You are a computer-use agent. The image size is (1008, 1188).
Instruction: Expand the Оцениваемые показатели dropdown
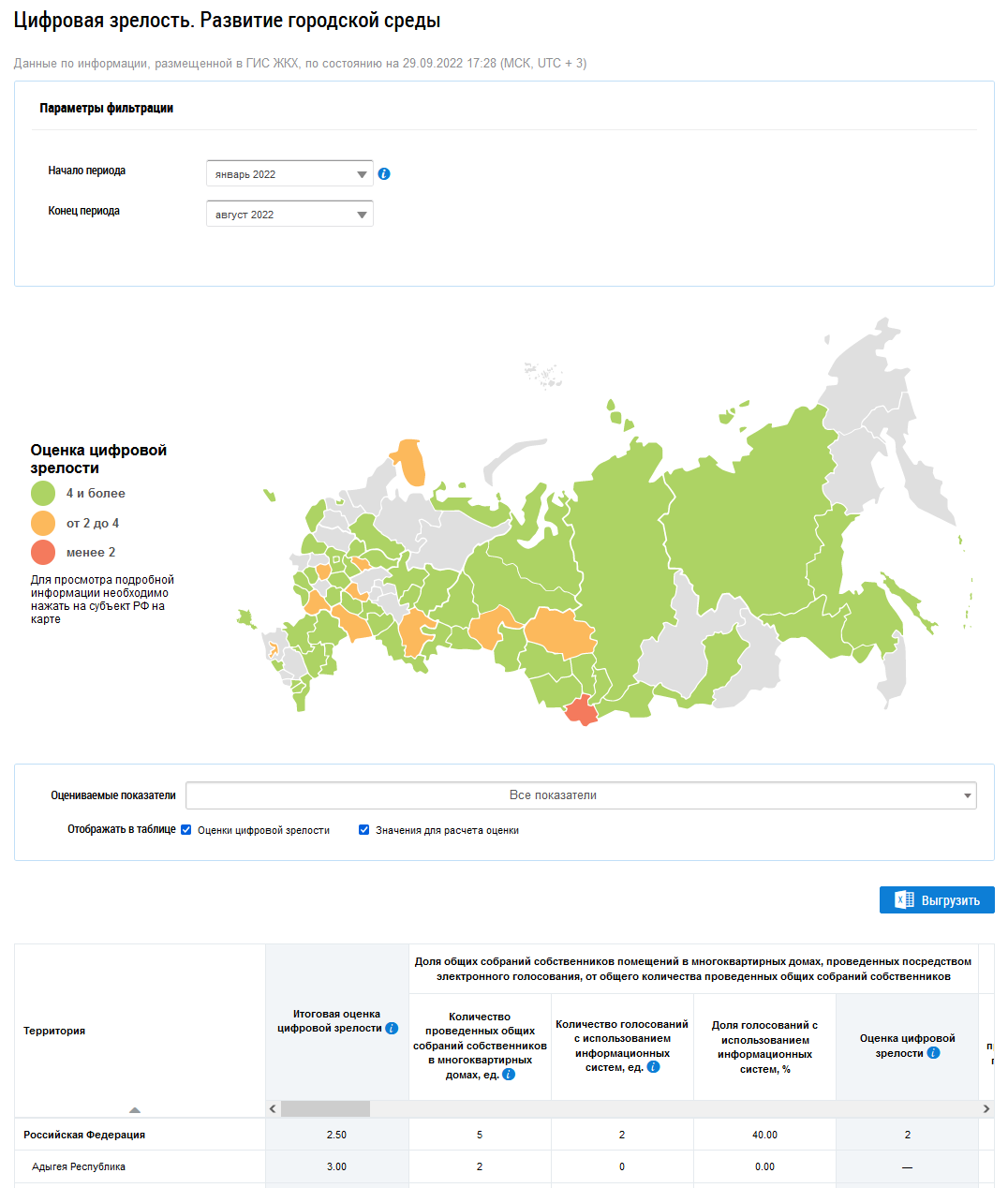[581, 795]
